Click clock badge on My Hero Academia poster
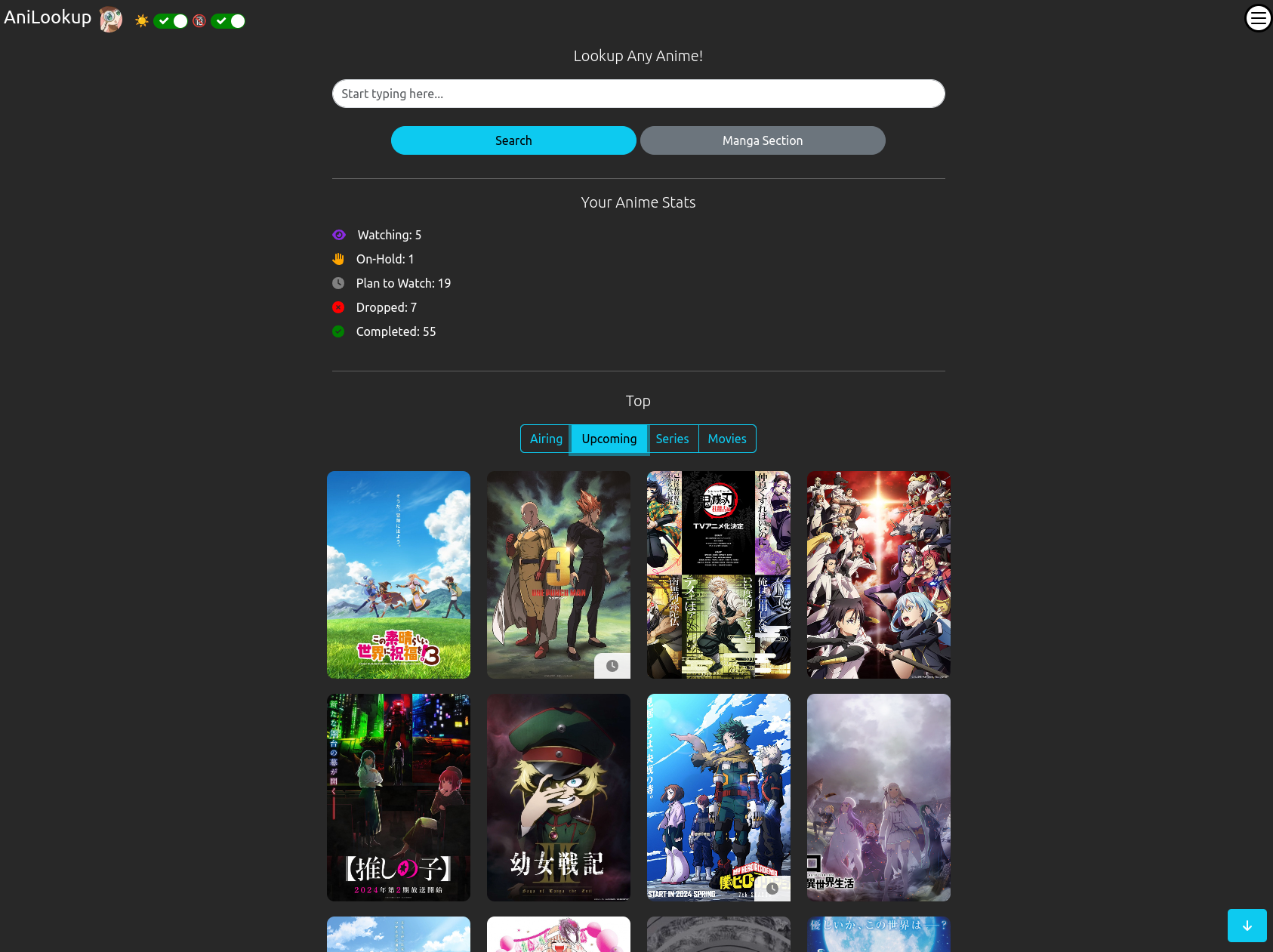 [x=772, y=889]
